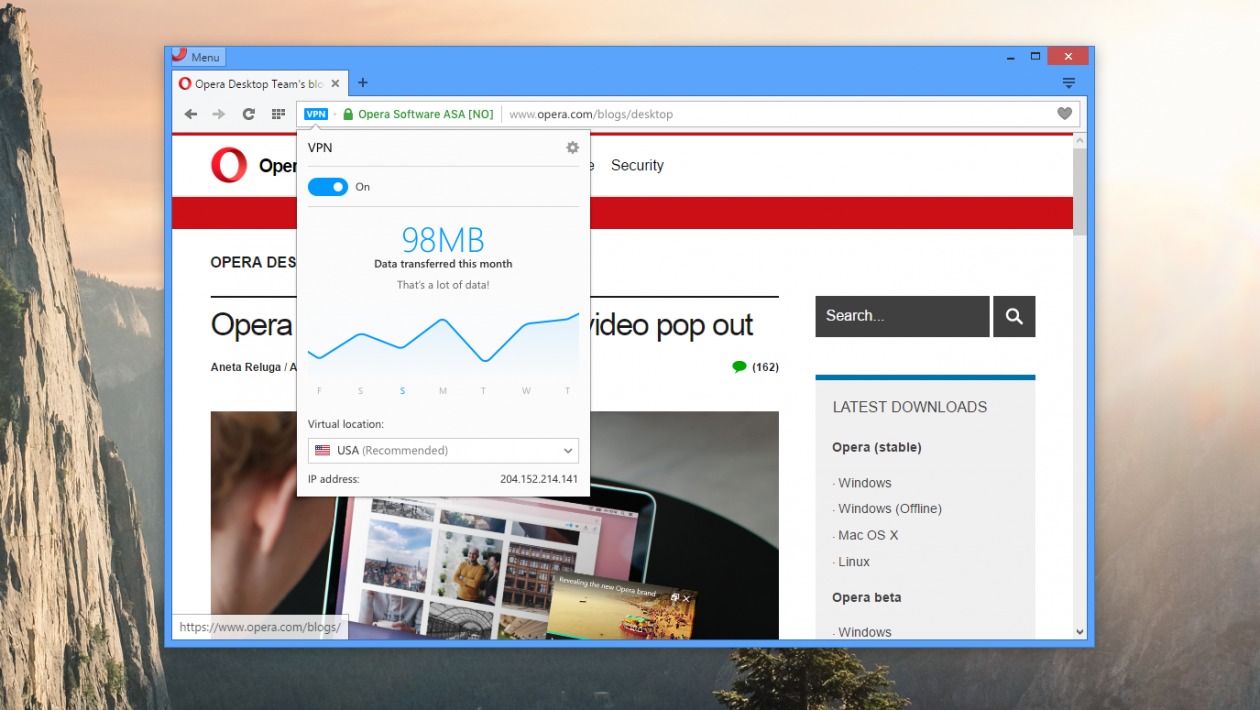Click the LATEST DOWNLOADS heading
1260x710 pixels.
[910, 407]
